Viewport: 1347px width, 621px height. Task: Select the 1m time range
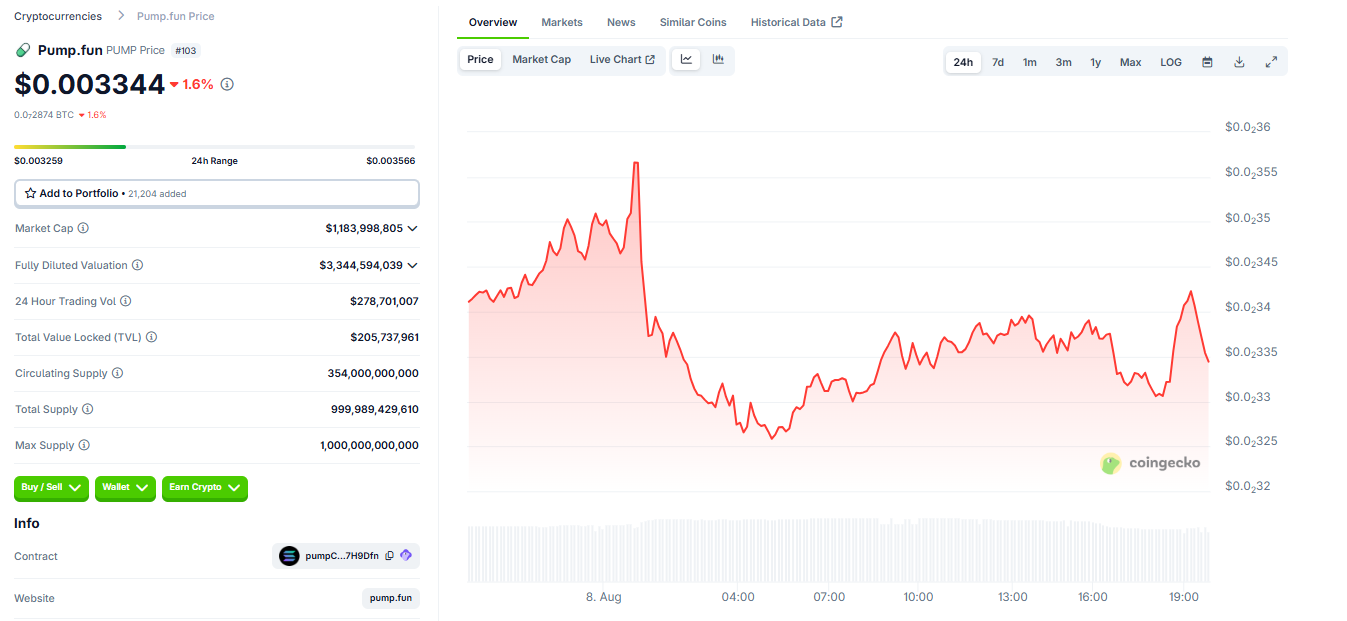click(x=1030, y=62)
